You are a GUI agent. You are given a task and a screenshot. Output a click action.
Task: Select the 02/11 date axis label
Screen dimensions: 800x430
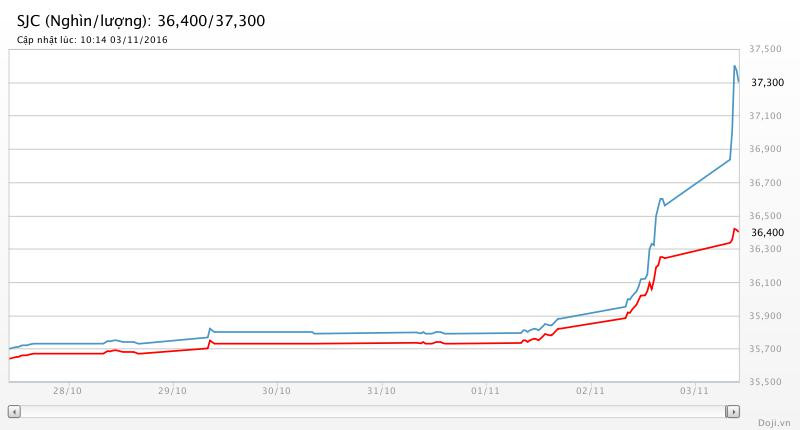coord(590,390)
